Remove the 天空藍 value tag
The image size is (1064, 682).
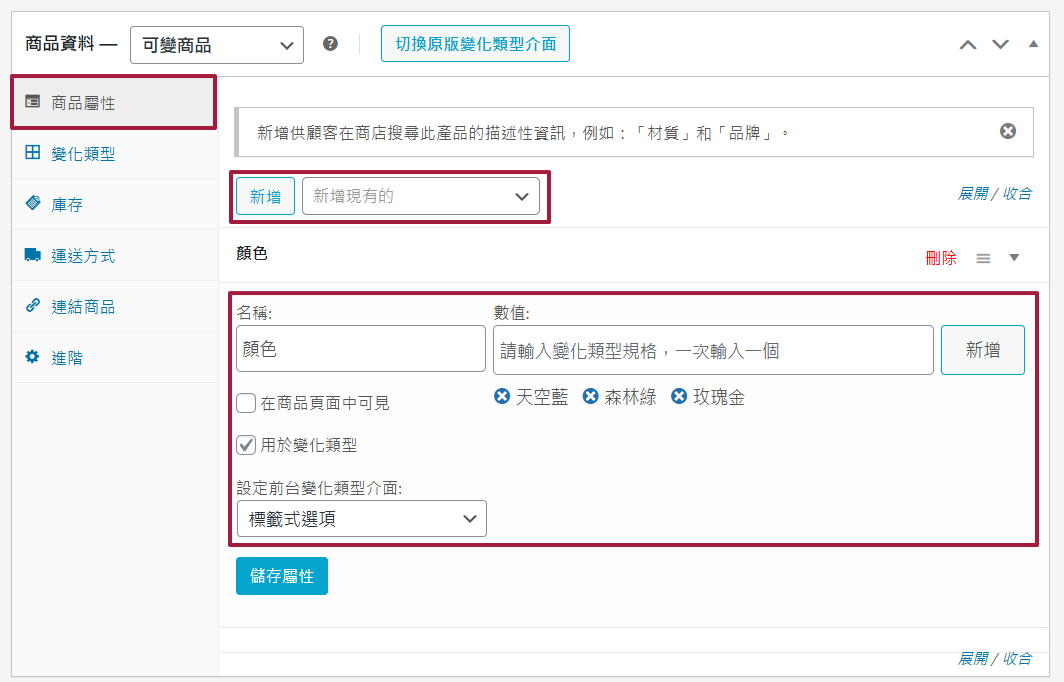point(502,397)
